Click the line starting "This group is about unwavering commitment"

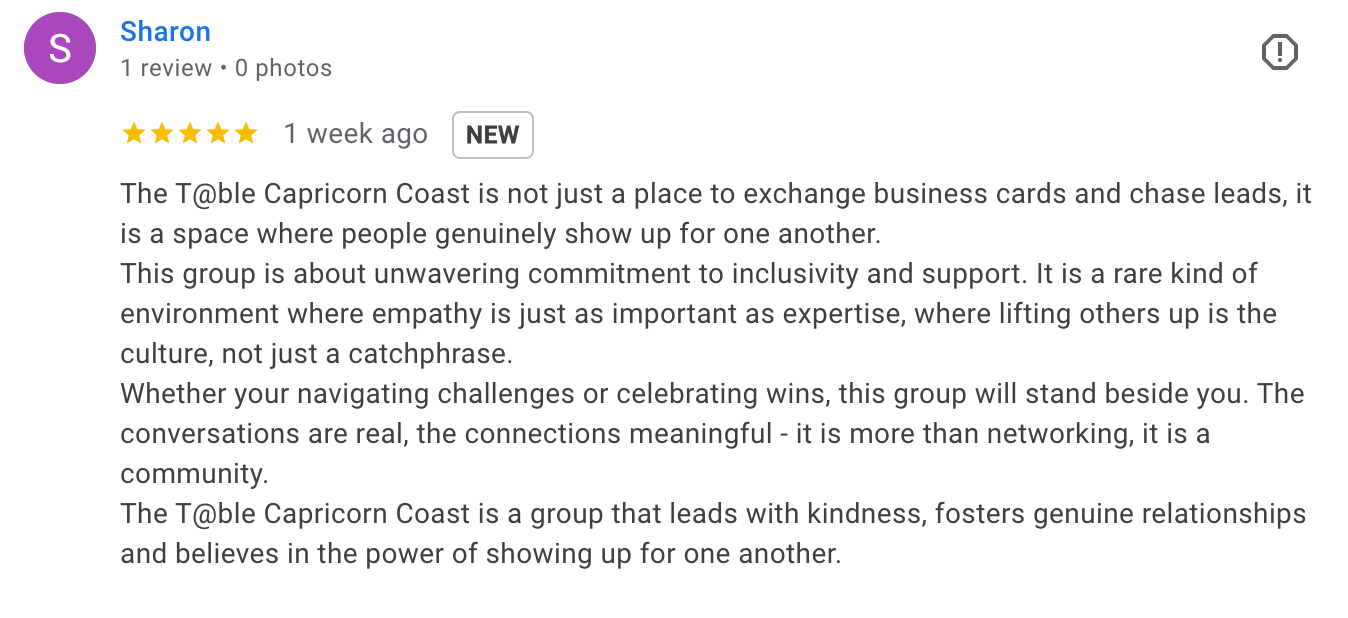click(x=688, y=273)
